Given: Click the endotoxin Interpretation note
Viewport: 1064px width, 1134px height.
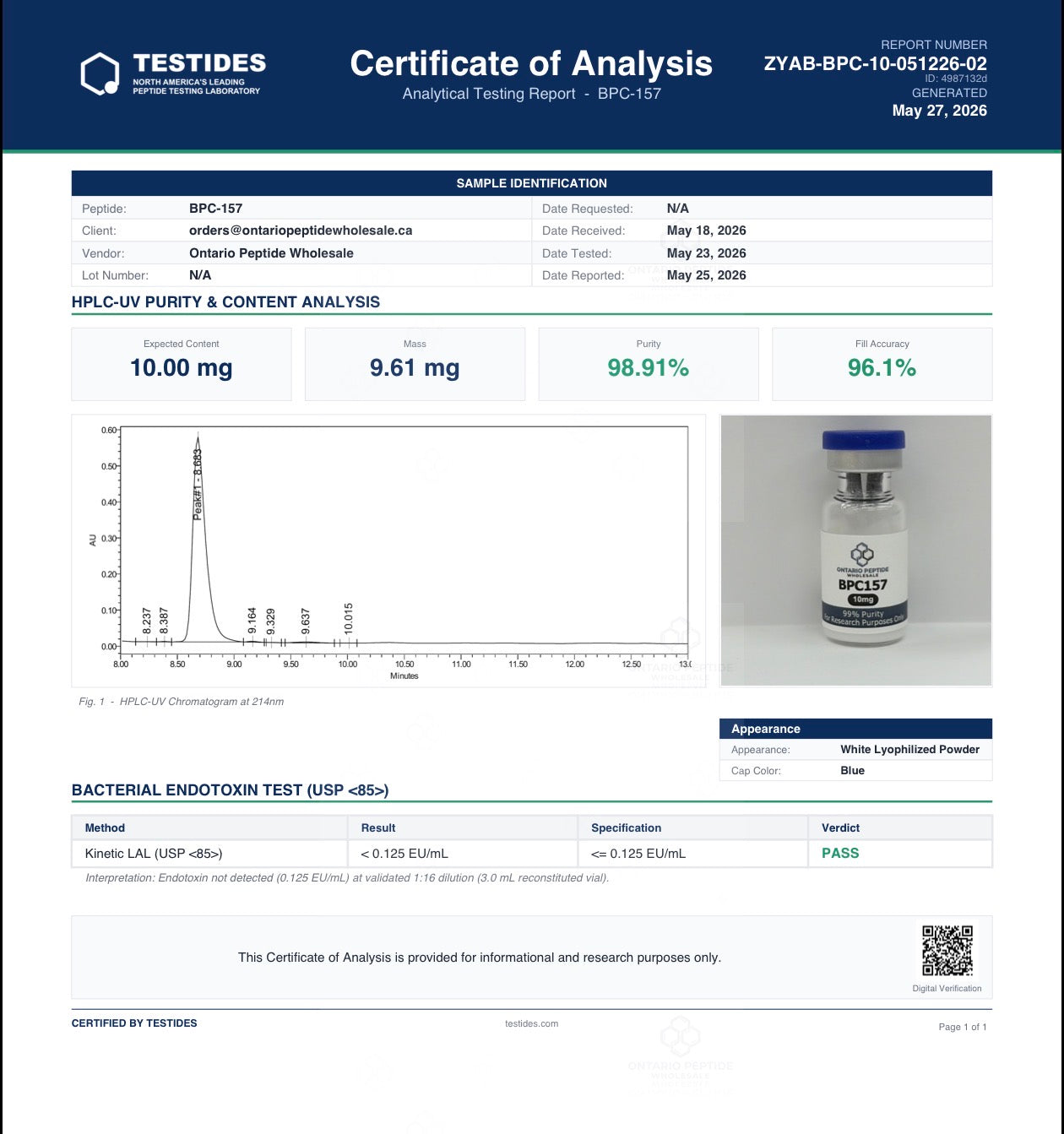Looking at the screenshot, I should (347, 878).
